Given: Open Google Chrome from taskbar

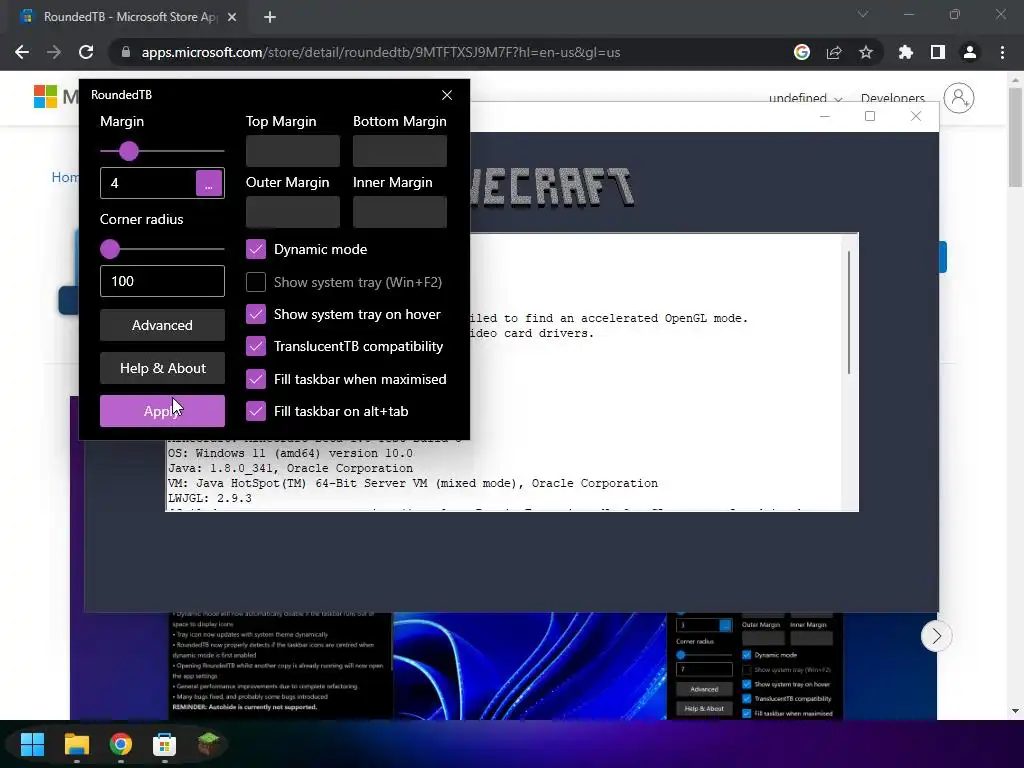Looking at the screenshot, I should 121,744.
